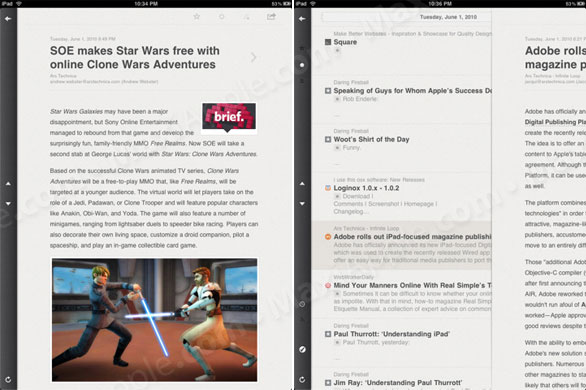This screenshot has height=390, width=586.
Task: Tap the 10:34 PM clock in status bar
Action: tap(146, 3)
